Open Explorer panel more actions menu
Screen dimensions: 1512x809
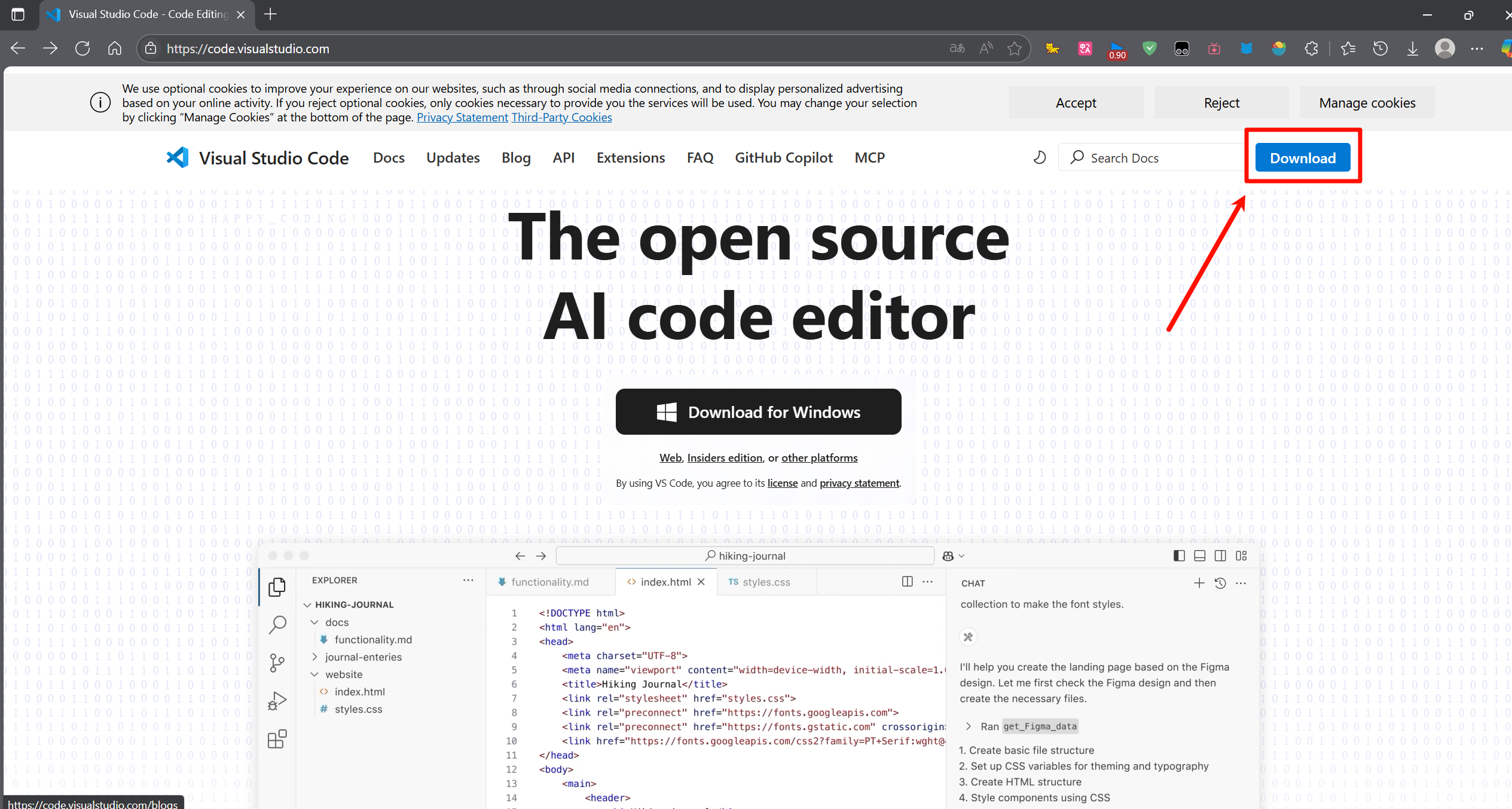pos(468,580)
